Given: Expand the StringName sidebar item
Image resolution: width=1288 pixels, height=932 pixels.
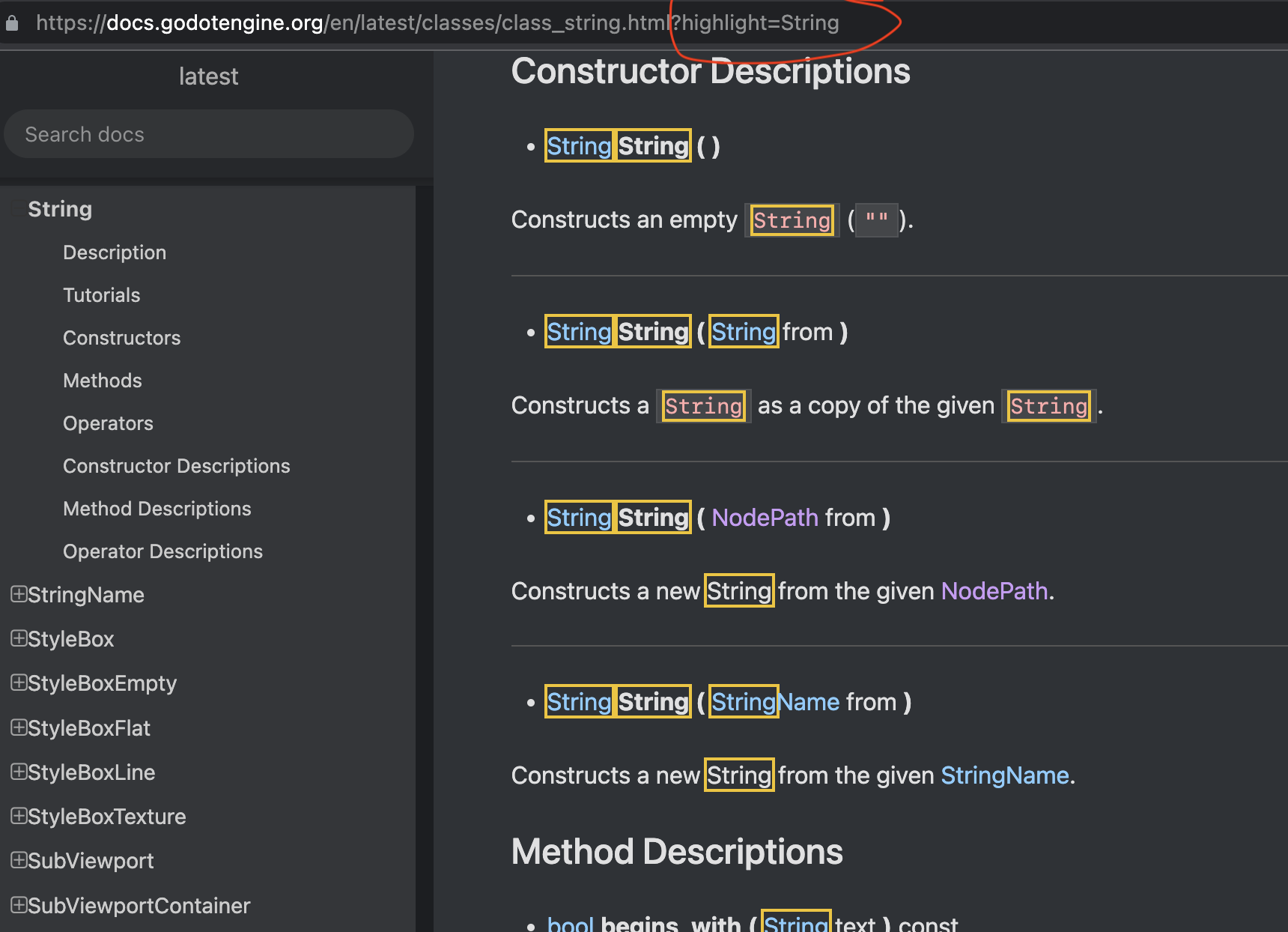Looking at the screenshot, I should 18,594.
